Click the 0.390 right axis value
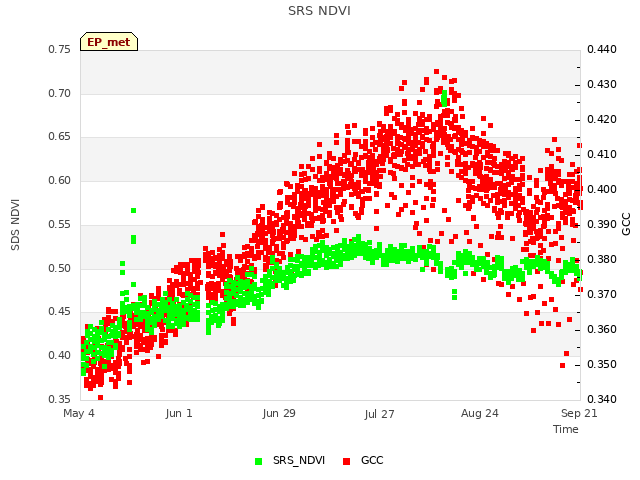 (602, 224)
